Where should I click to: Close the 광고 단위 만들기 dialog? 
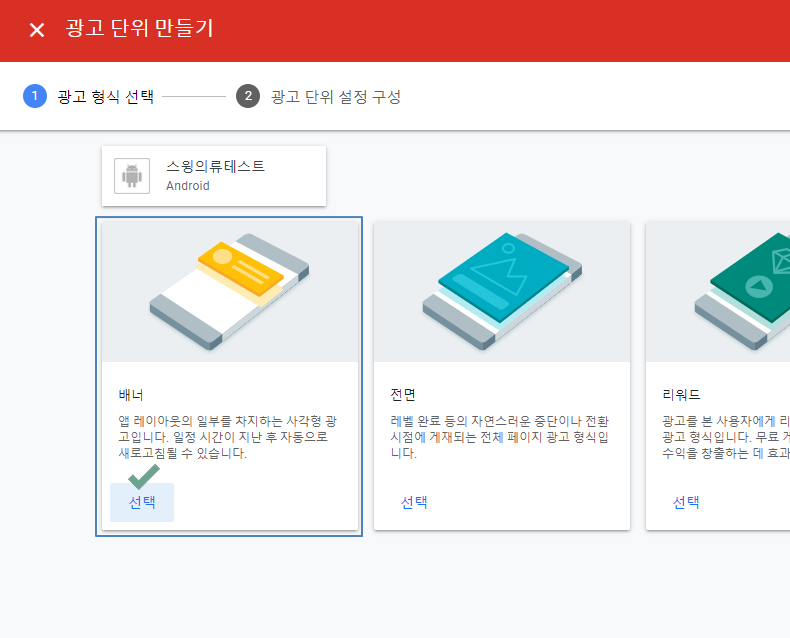pos(37,30)
